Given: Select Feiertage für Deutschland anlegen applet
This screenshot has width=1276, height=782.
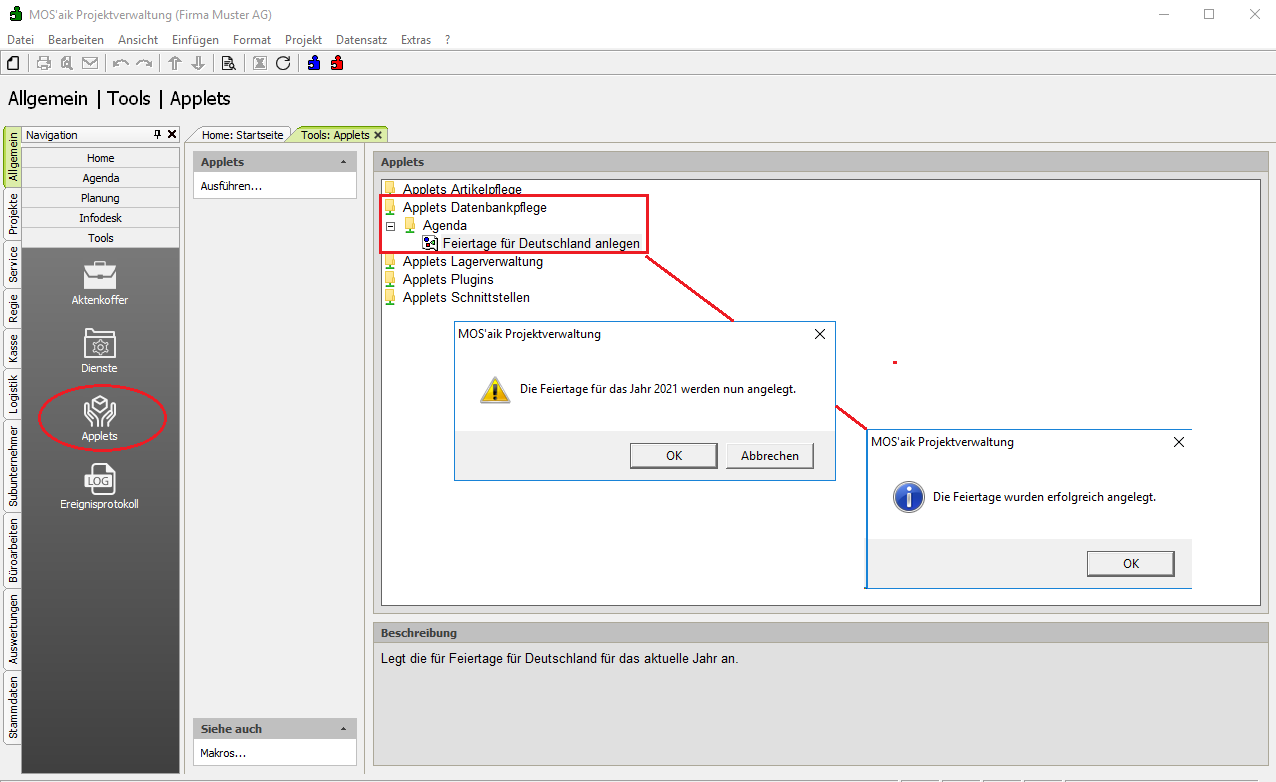Looking at the screenshot, I should pos(540,243).
